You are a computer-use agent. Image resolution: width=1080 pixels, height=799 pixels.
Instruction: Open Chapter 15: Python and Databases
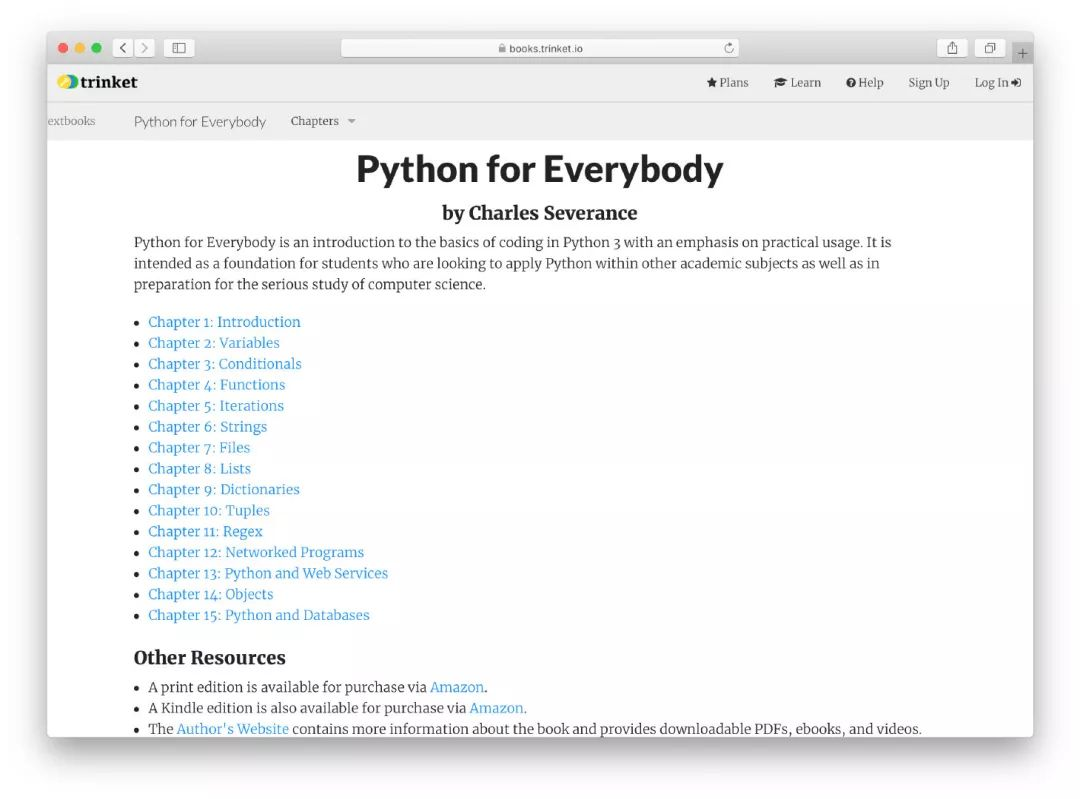pyautogui.click(x=259, y=615)
